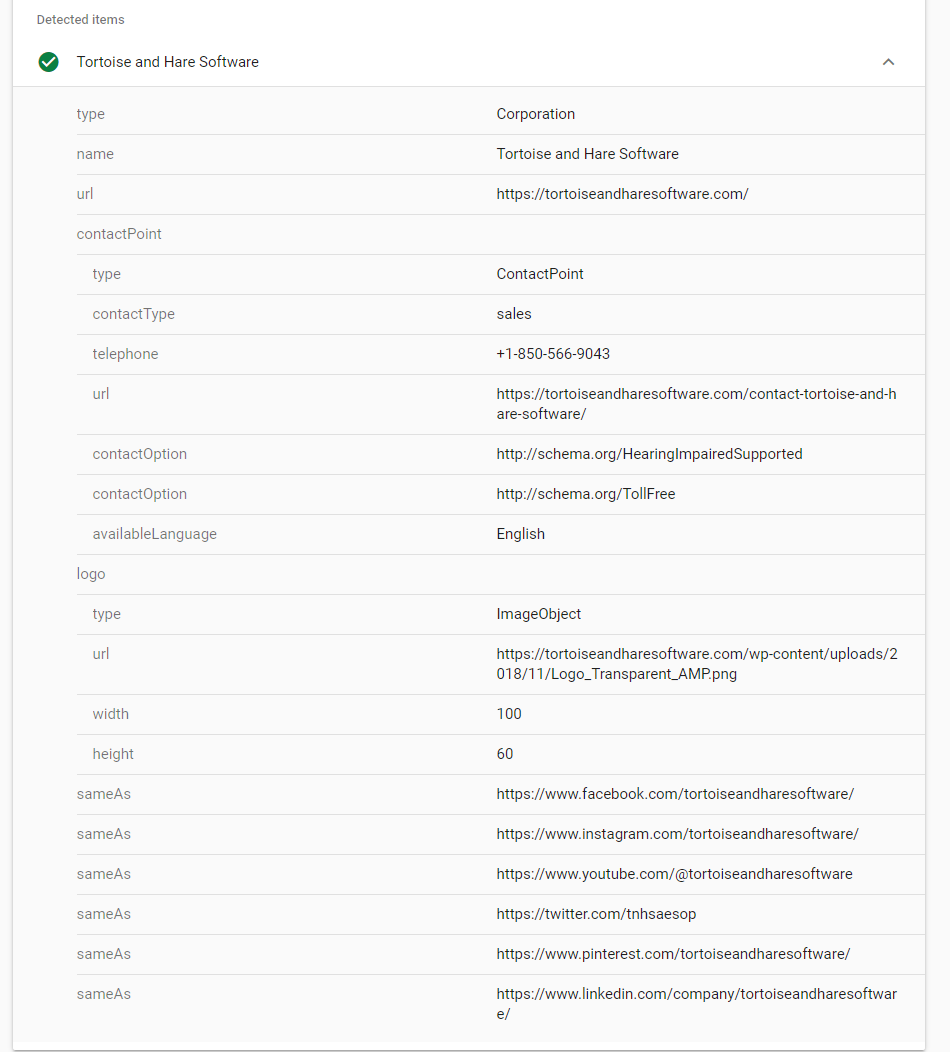Click the Tortoise and Hare Software heading
This screenshot has height=1052, width=950.
tap(168, 62)
